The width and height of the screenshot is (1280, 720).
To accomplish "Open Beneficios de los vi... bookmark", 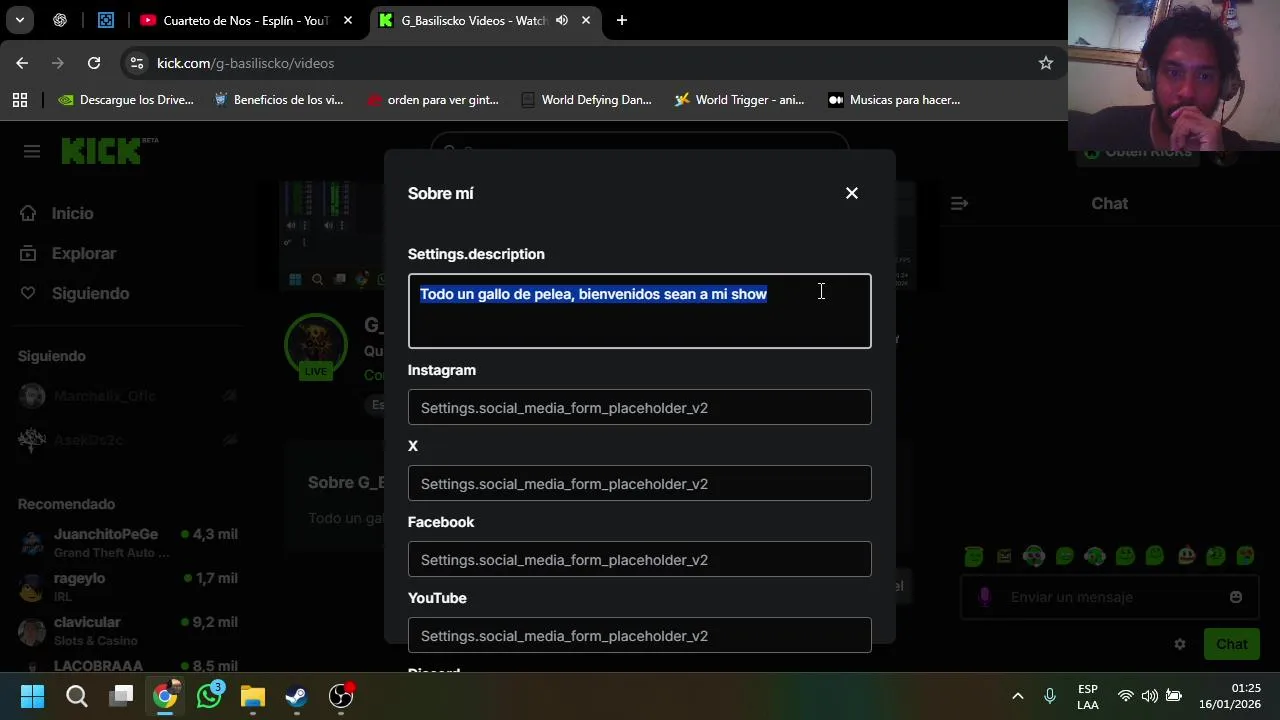I will tap(279, 100).
